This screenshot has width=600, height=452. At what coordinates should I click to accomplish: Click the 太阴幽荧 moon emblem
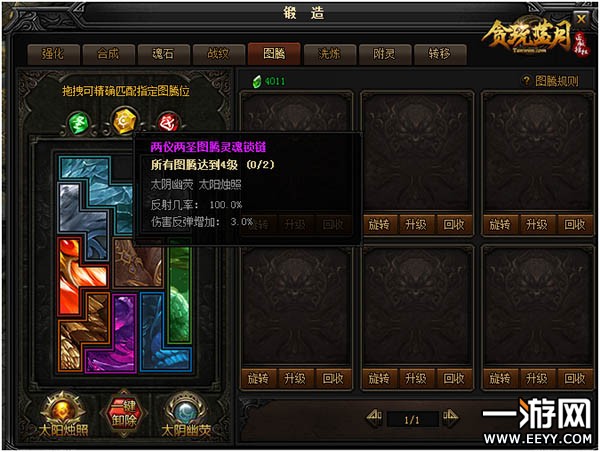coord(186,416)
